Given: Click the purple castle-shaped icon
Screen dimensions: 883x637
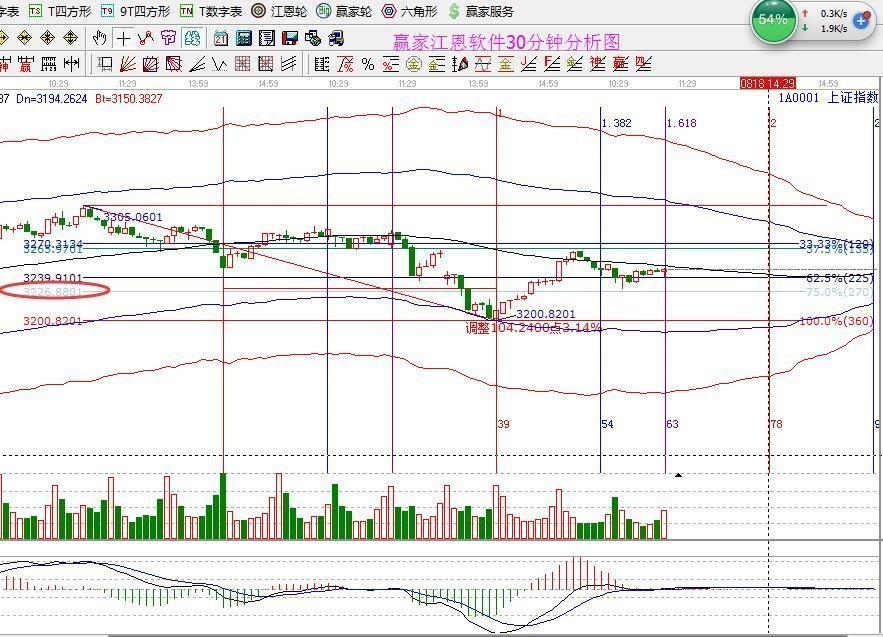Looking at the screenshot, I should point(168,38).
